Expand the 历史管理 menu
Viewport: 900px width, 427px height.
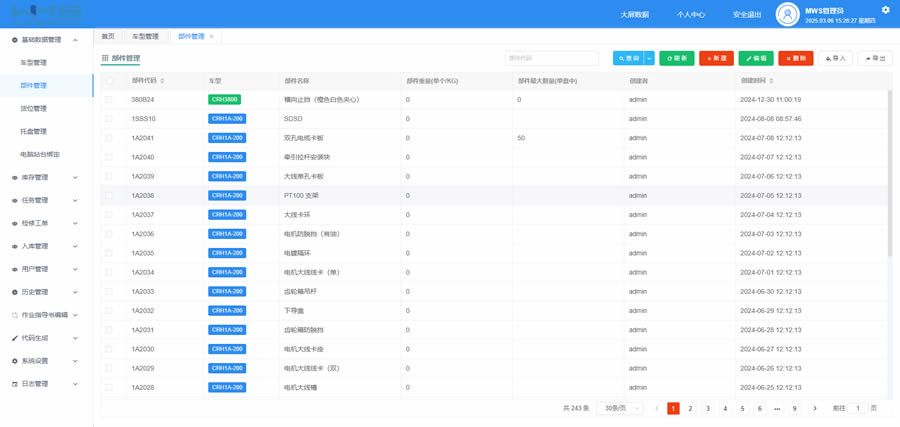(75, 292)
